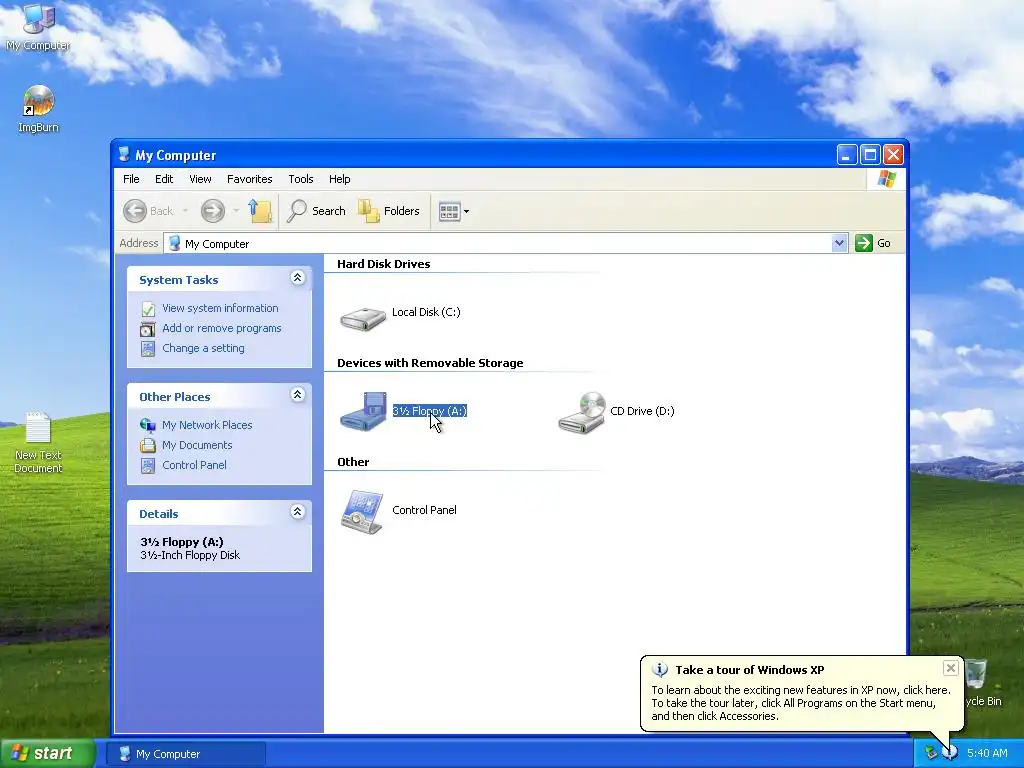Minimize the My Computer window
Viewport: 1024px width, 768px height.
tap(846, 155)
